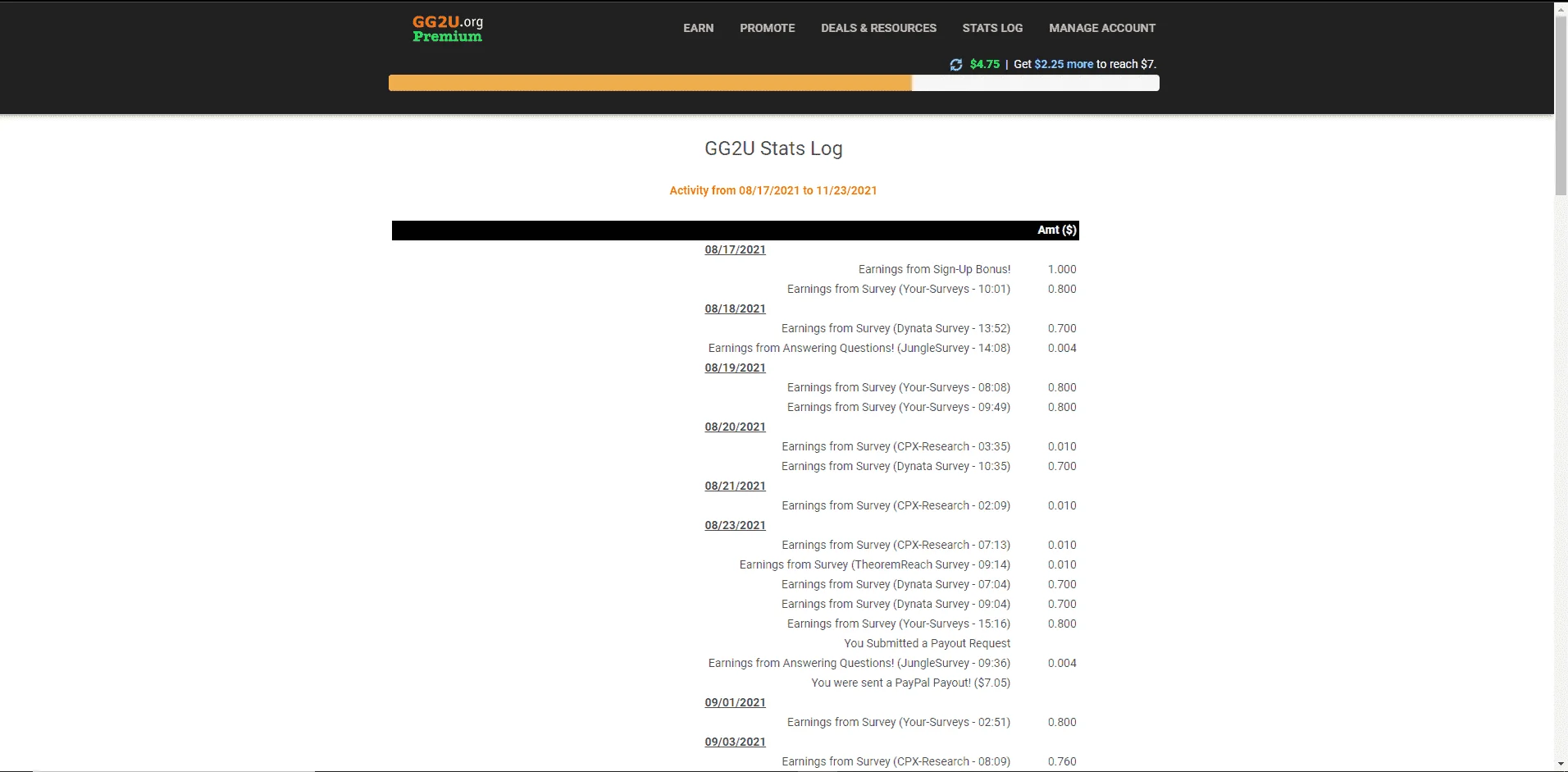Select the 09/01/2021 date heading
Viewport: 1568px width, 772px height.
[736, 702]
